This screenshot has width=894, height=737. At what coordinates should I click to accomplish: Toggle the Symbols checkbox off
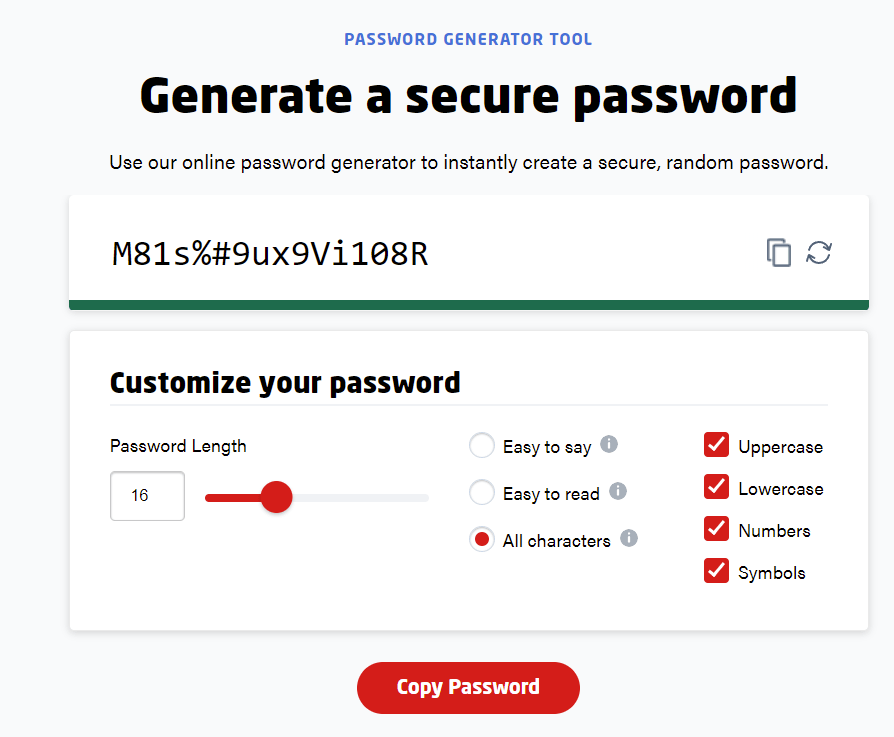coord(716,571)
